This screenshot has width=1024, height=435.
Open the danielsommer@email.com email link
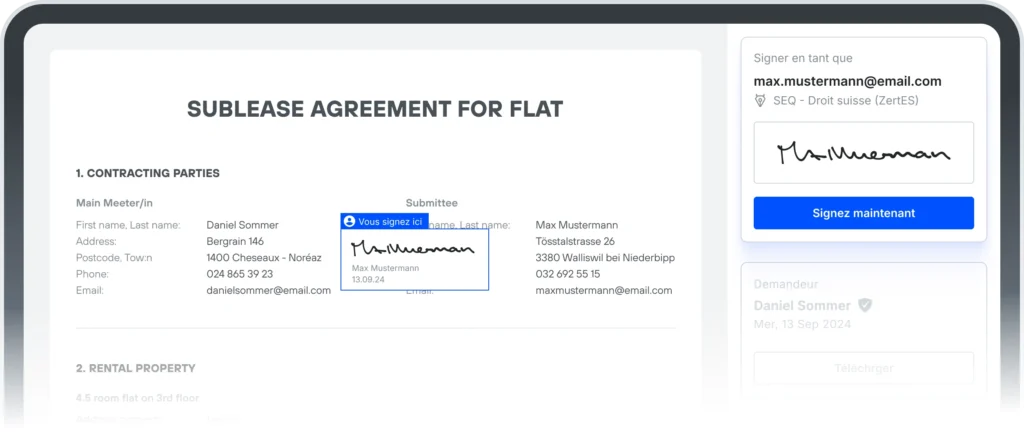268,290
